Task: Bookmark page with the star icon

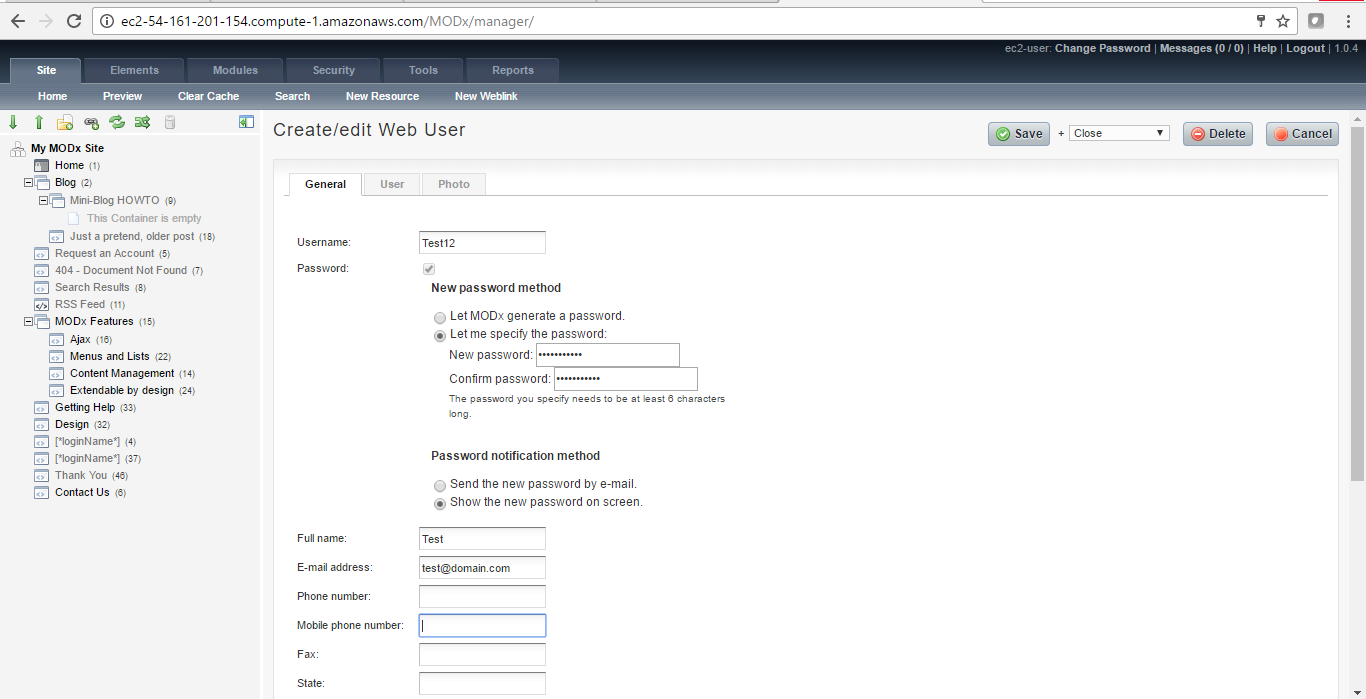Action: click(1283, 20)
